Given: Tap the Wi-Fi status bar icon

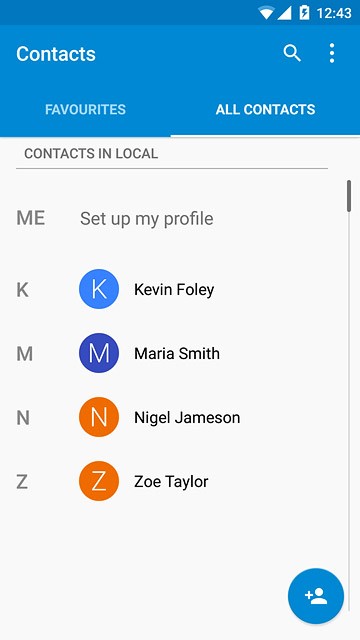Looking at the screenshot, I should click(x=266, y=13).
